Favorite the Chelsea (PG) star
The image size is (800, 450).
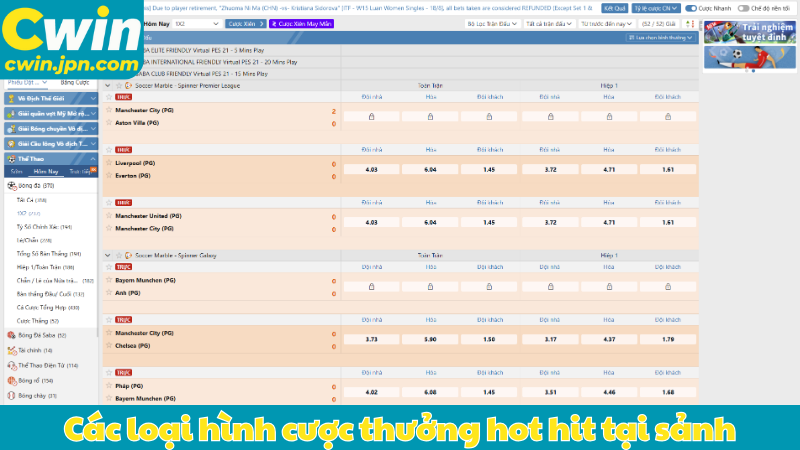(x=109, y=345)
